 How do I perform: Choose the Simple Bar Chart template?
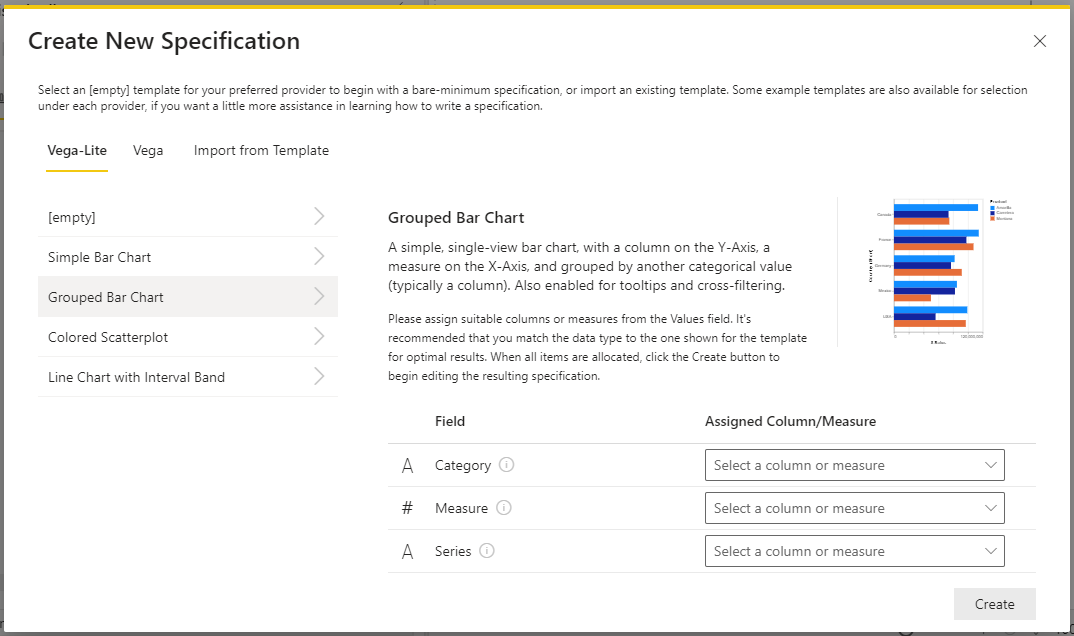[x=188, y=257]
